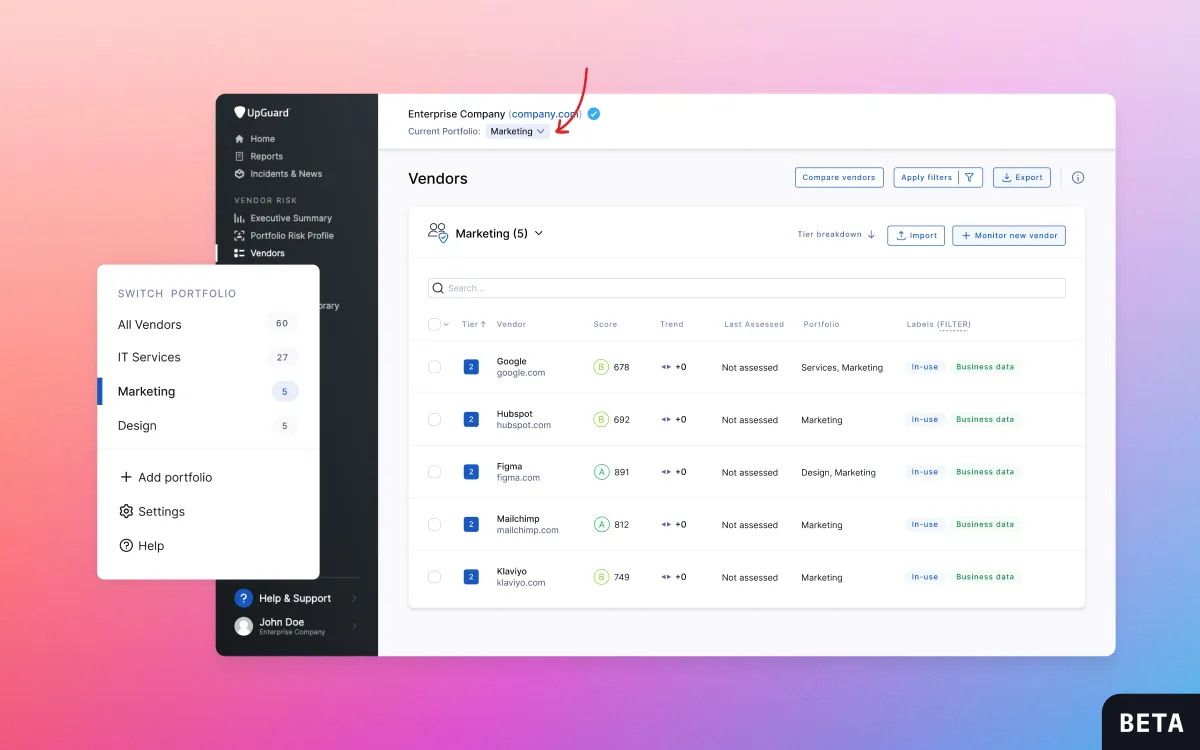
Task: Click the In-use label for Klaviyo
Action: [x=924, y=577]
